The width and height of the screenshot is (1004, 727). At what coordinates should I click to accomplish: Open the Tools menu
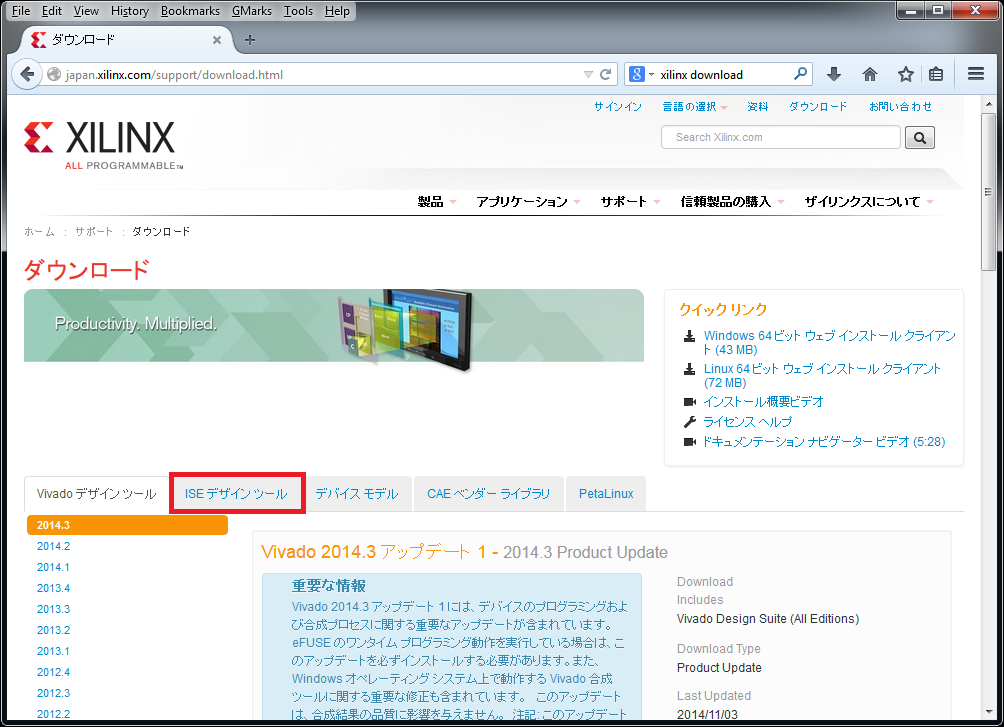(298, 11)
